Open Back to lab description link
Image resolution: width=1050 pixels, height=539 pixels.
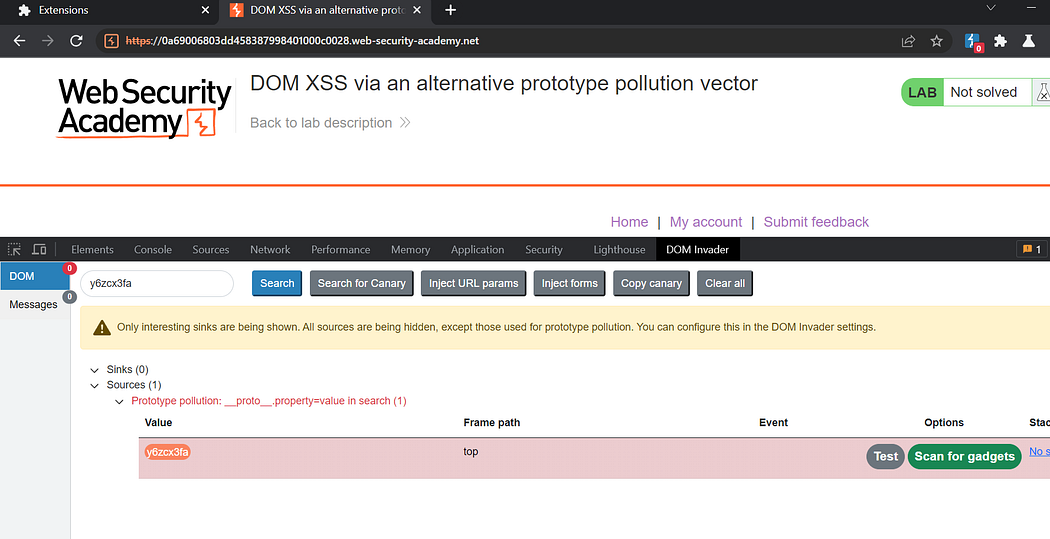[x=330, y=123]
